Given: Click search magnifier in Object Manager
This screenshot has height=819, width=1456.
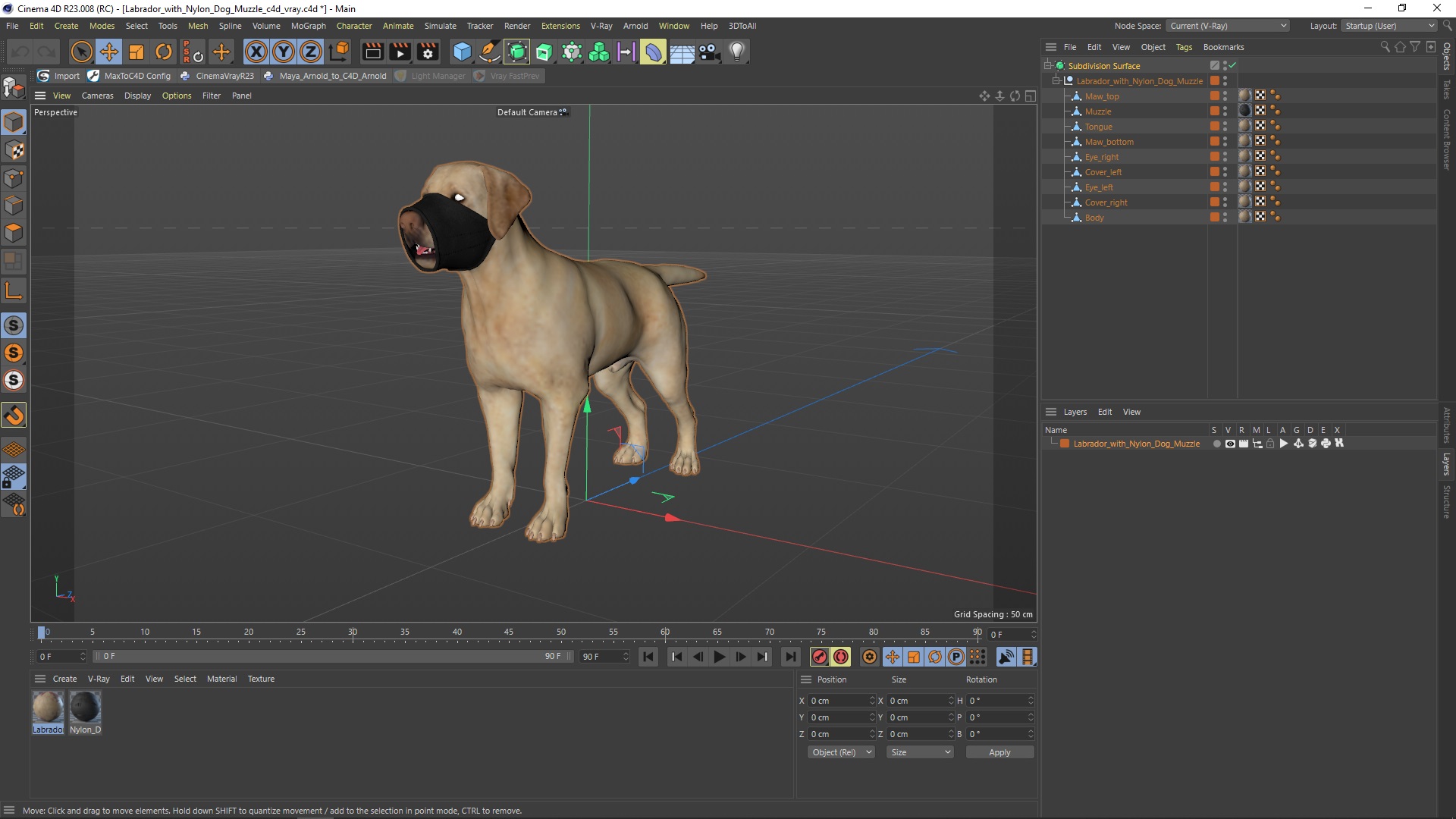Looking at the screenshot, I should pos(1385,47).
